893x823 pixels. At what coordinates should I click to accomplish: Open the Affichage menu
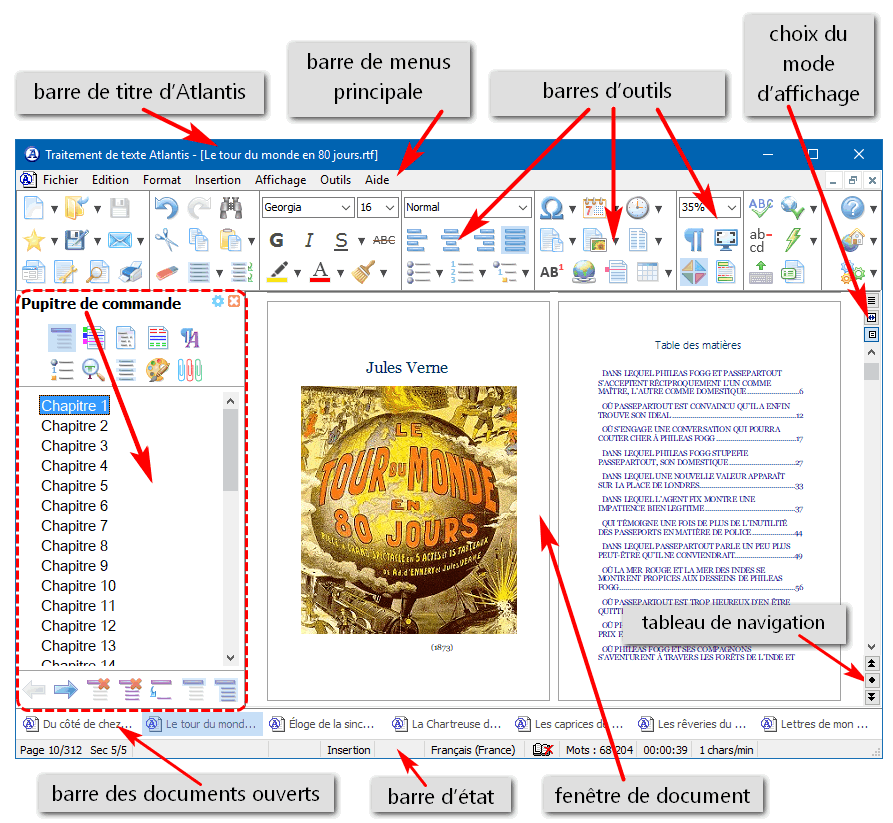click(x=280, y=180)
